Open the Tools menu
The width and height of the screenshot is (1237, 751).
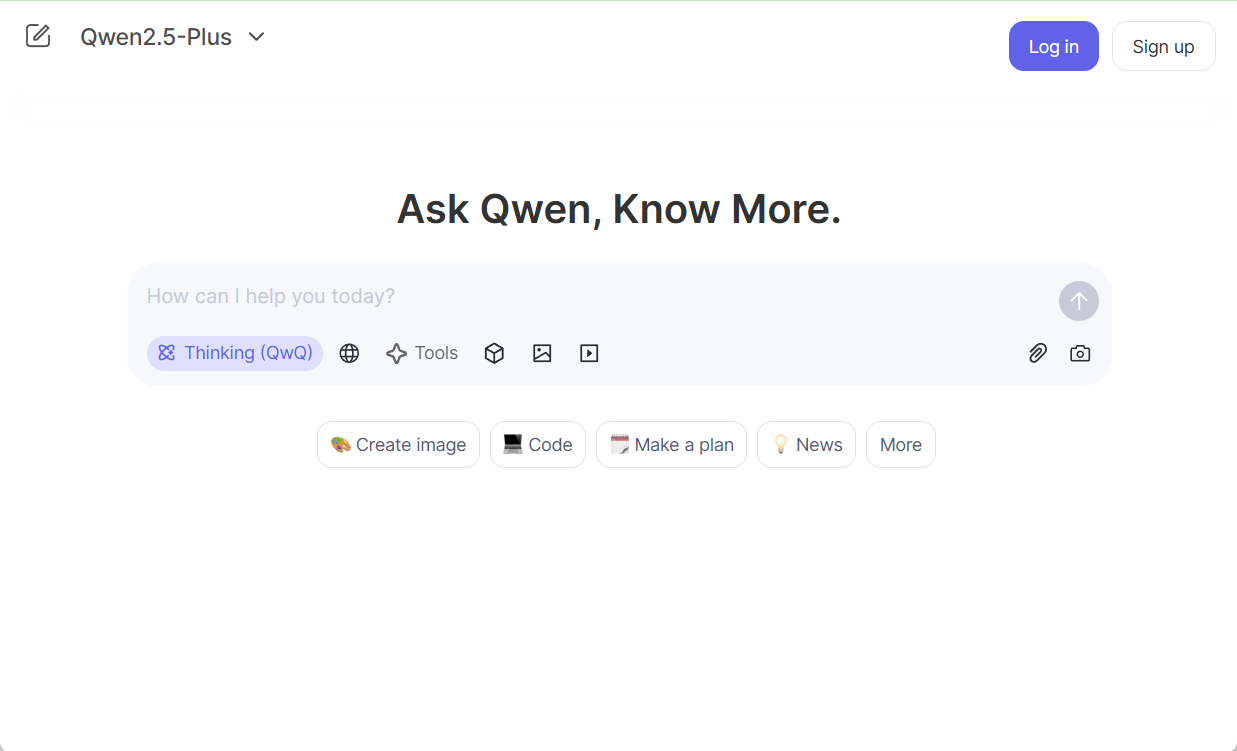422,353
